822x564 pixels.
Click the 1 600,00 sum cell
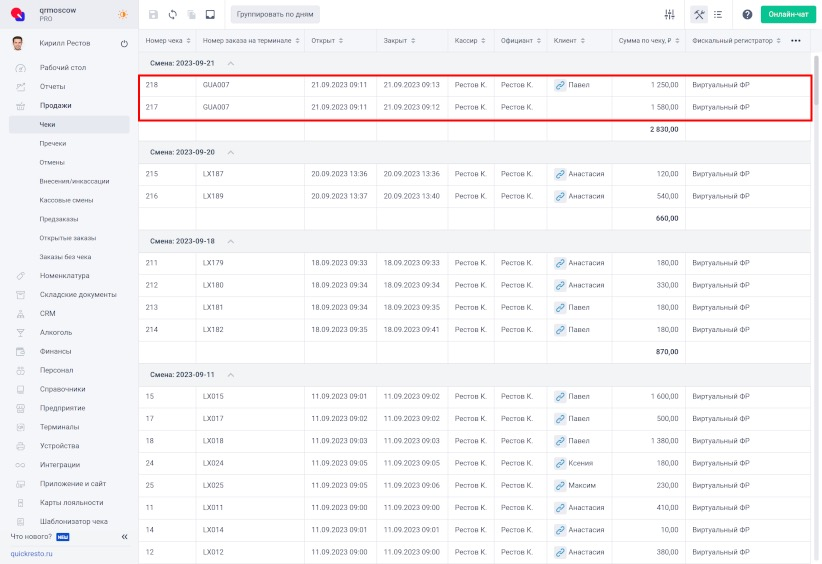click(648, 397)
